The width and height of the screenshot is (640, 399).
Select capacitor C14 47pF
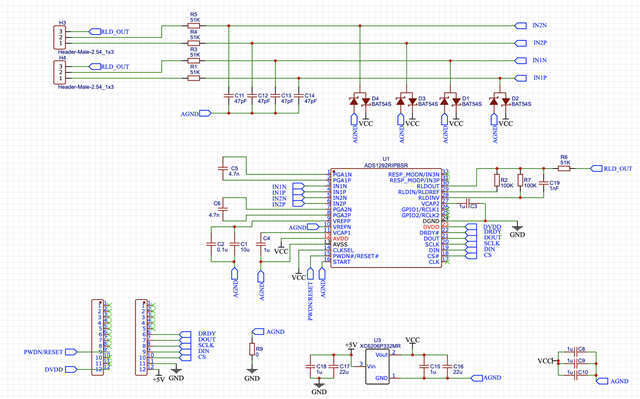(x=299, y=96)
